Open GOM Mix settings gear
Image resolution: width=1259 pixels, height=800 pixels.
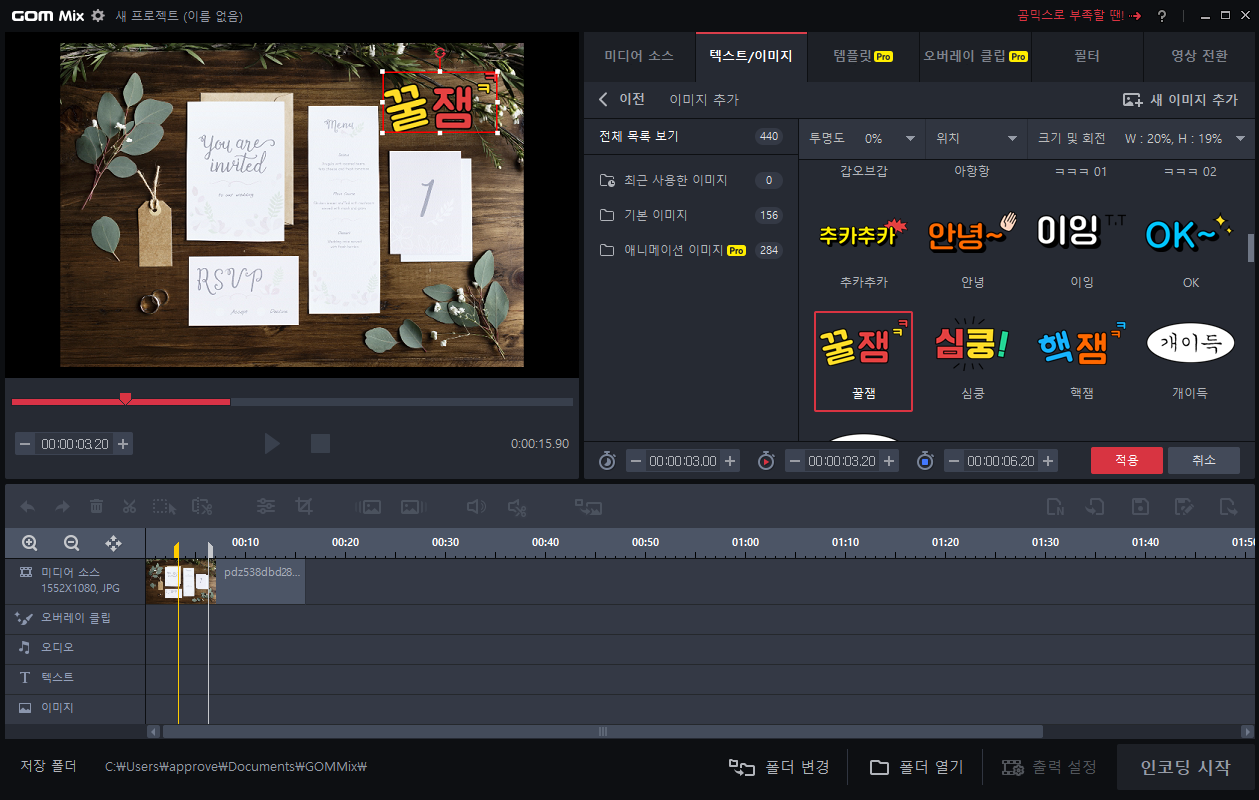tap(97, 16)
